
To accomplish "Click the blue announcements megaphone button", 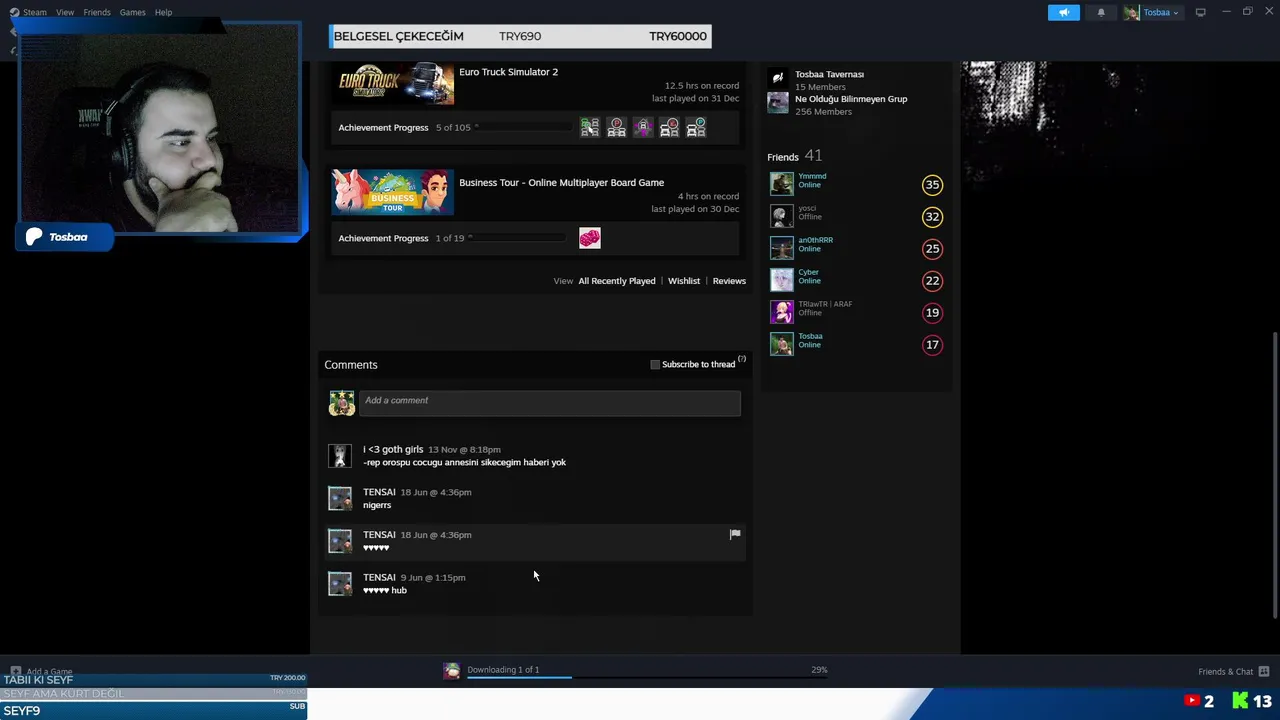I will coord(1063,12).
